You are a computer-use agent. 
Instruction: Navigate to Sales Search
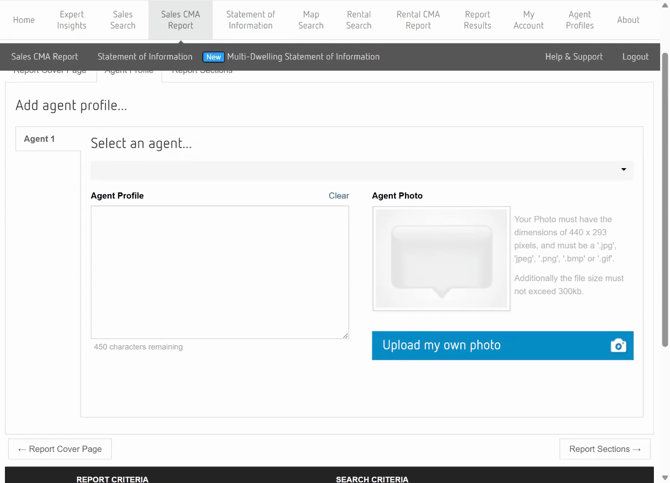pyautogui.click(x=123, y=20)
